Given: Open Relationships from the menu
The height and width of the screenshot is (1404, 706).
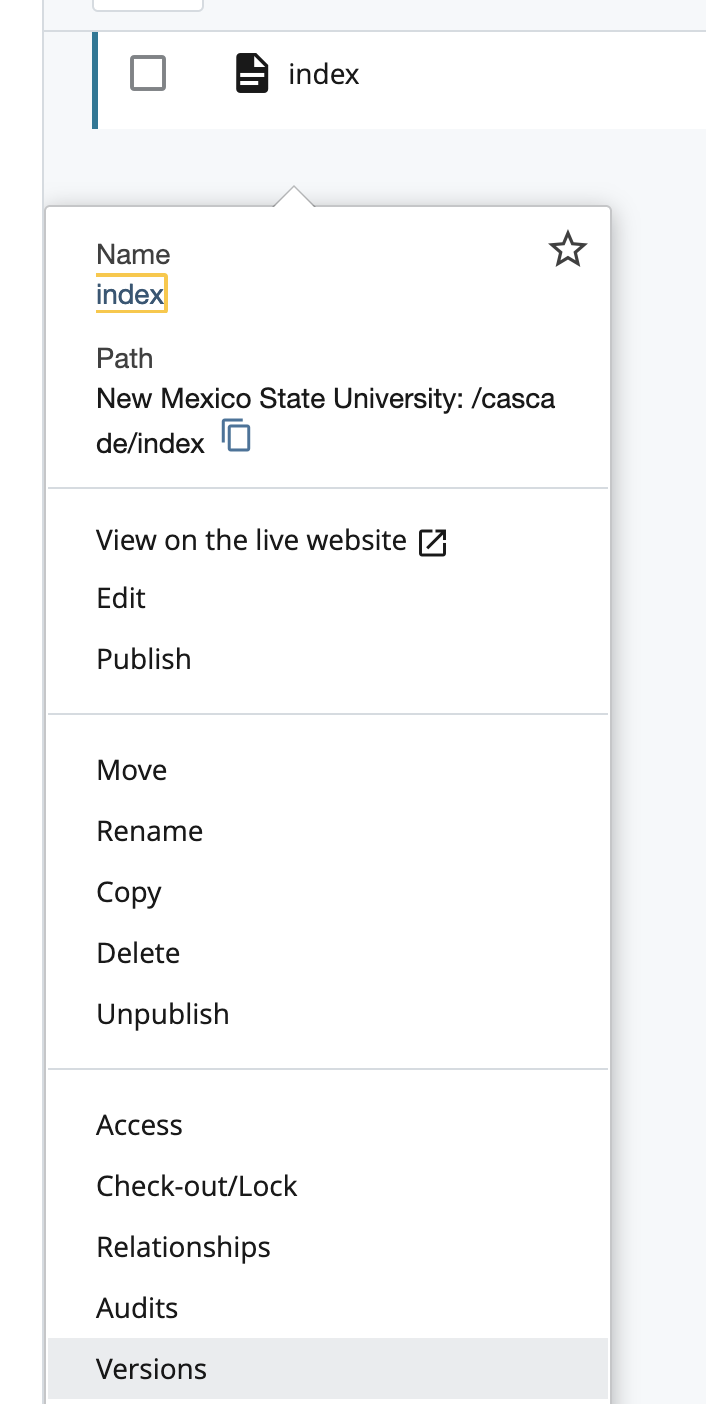Looking at the screenshot, I should (x=183, y=1247).
